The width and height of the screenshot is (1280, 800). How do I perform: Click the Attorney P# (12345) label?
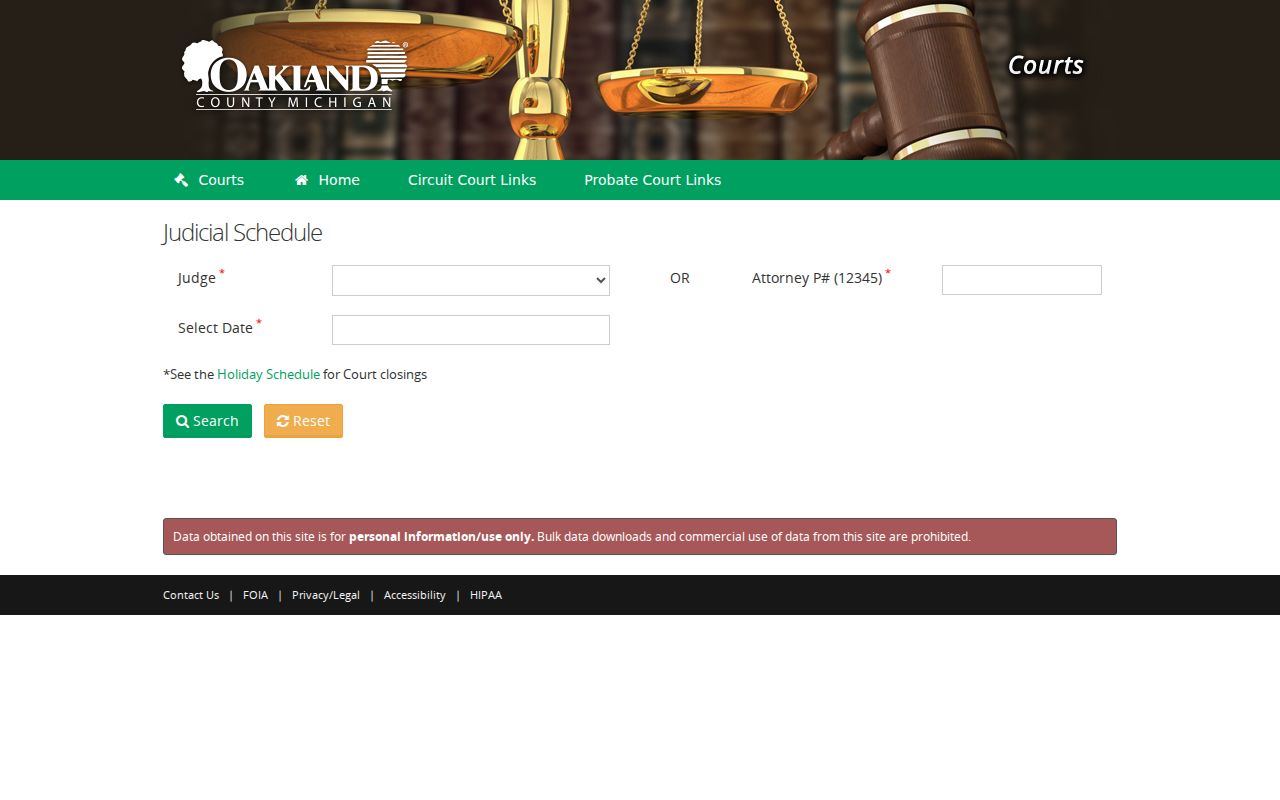click(817, 278)
